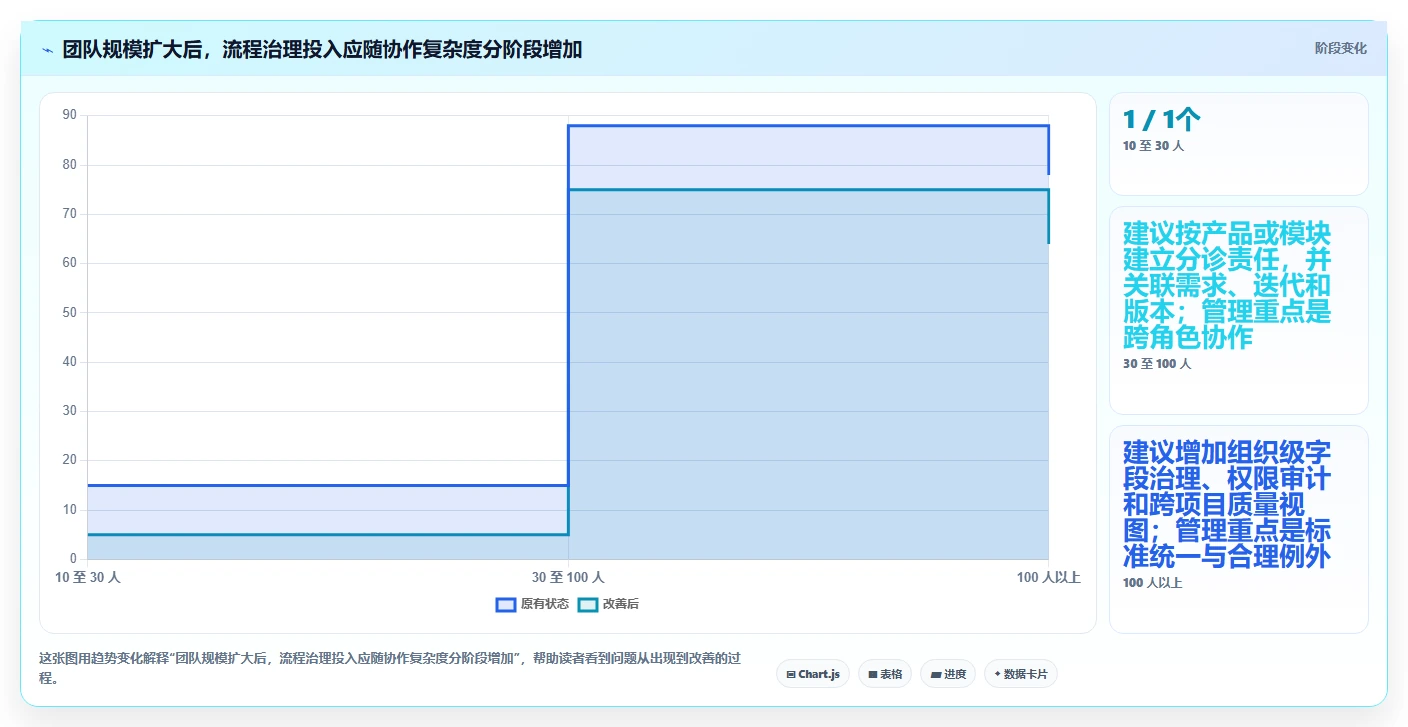Click the card text 建议按产品或模块建立分诊责任
The width and height of the screenshot is (1408, 727).
click(x=1228, y=285)
